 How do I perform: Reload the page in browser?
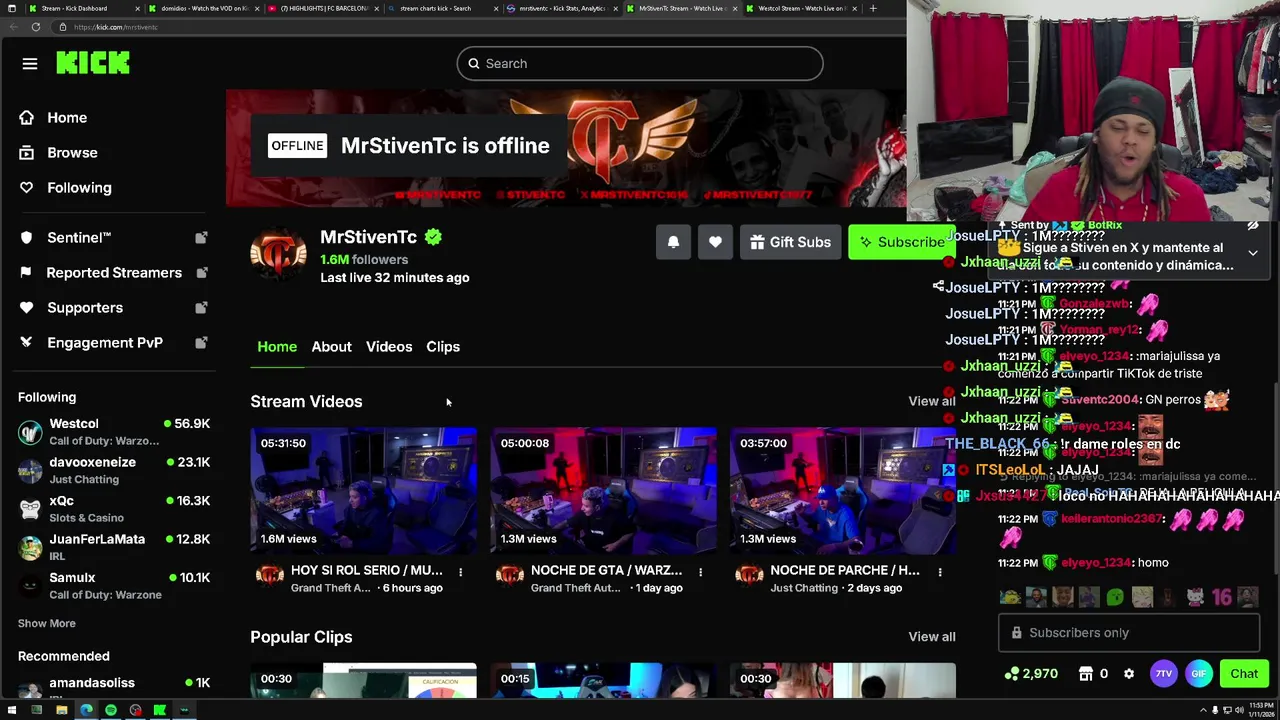36,27
